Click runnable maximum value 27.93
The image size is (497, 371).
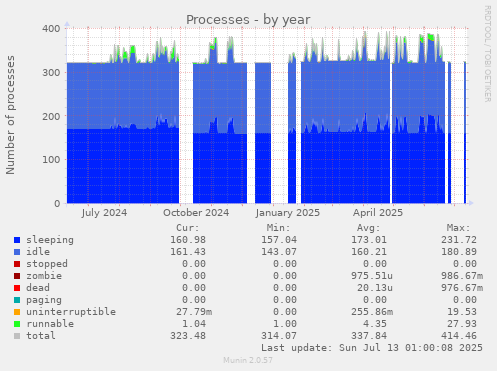coord(462,324)
